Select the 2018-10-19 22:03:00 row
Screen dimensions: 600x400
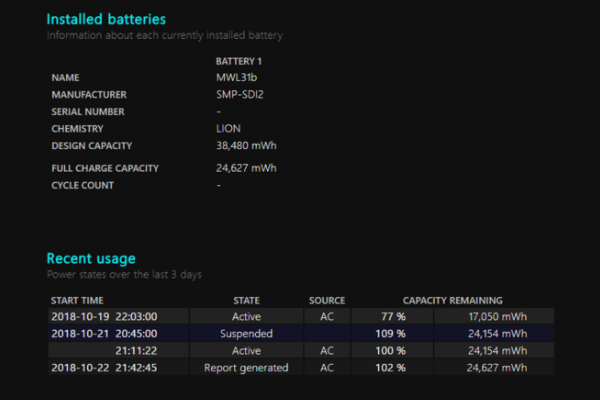301,317
